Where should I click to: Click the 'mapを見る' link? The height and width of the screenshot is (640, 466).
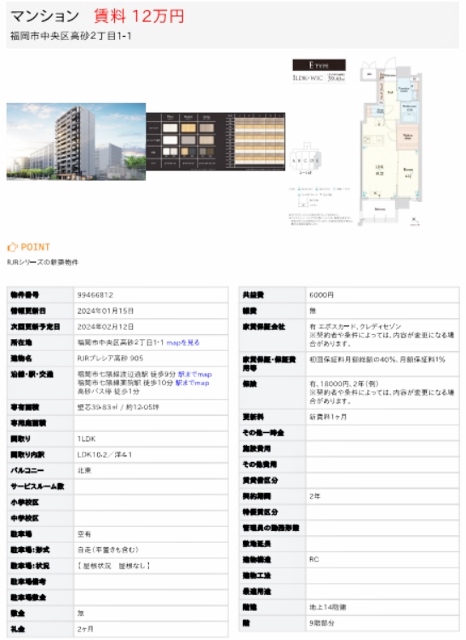pos(183,342)
